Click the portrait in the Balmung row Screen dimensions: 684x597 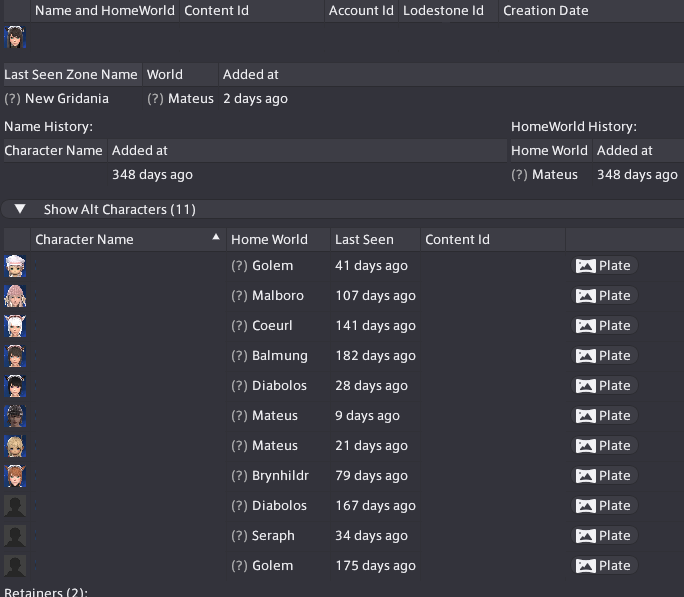pos(15,356)
